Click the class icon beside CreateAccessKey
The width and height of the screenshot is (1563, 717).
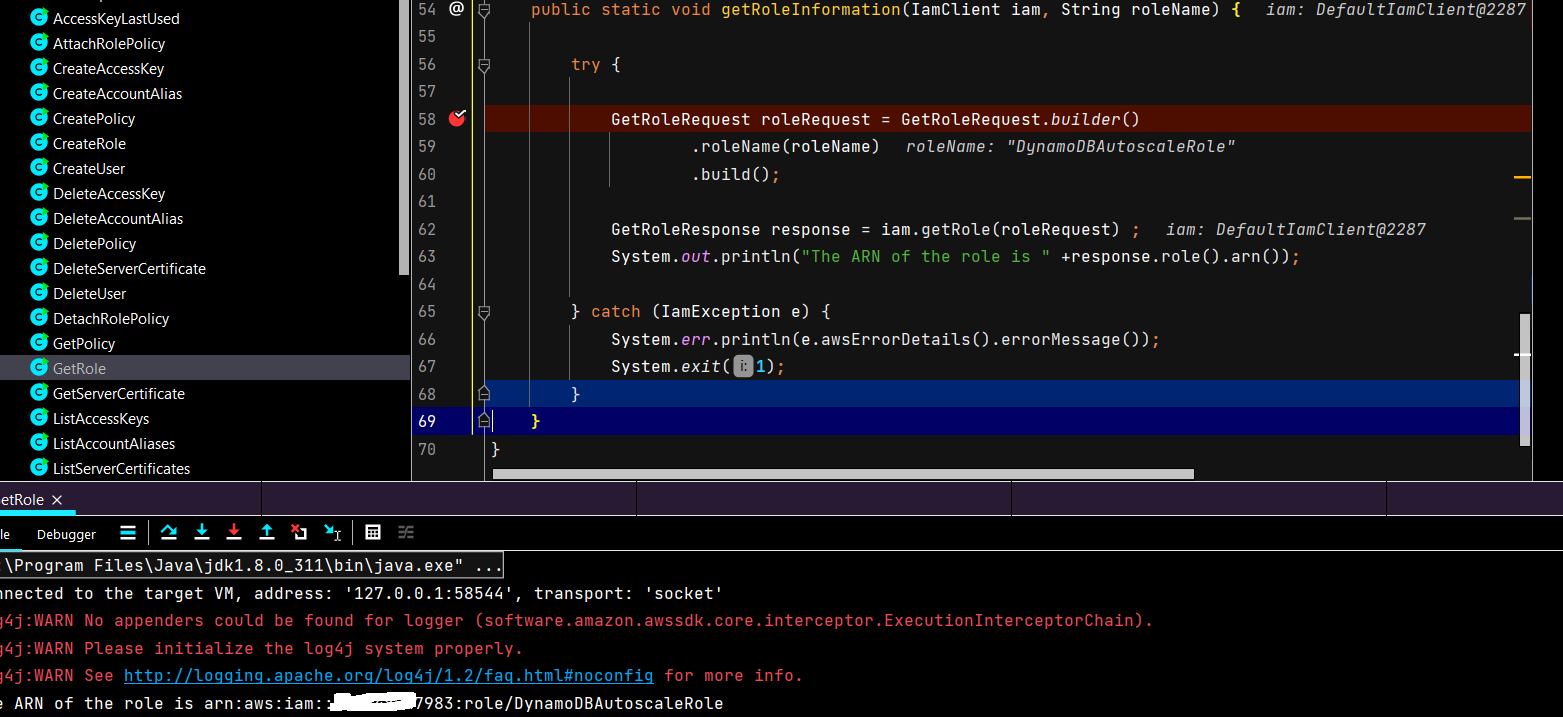[x=39, y=67]
